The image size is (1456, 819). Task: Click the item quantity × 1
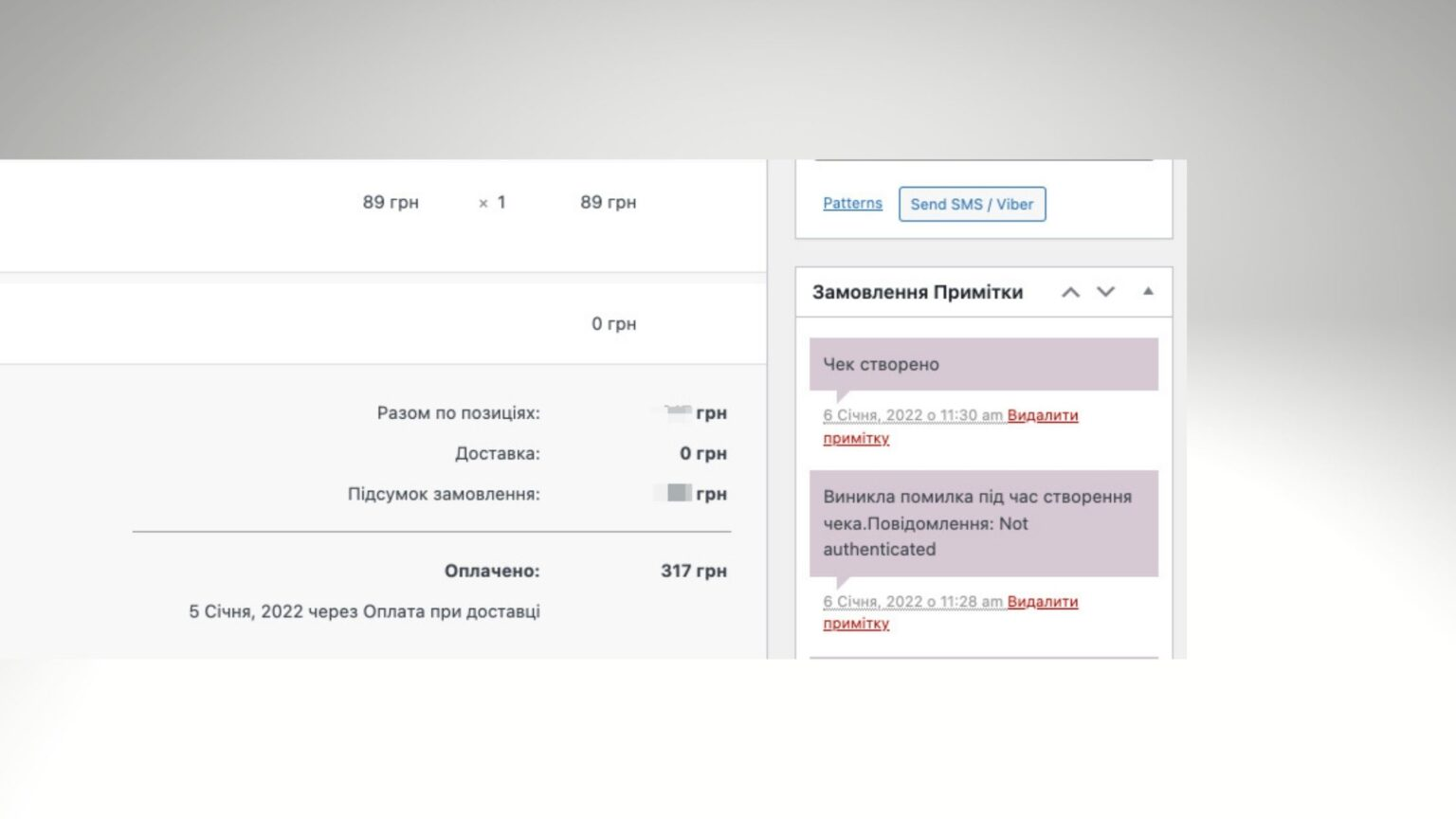[x=492, y=202]
